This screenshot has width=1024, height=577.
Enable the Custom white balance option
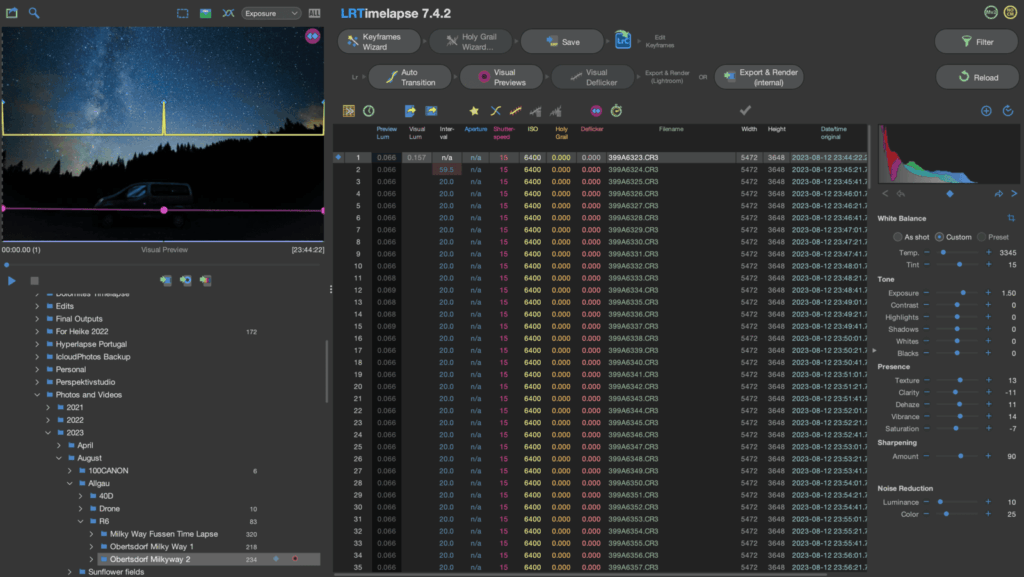[x=939, y=237]
